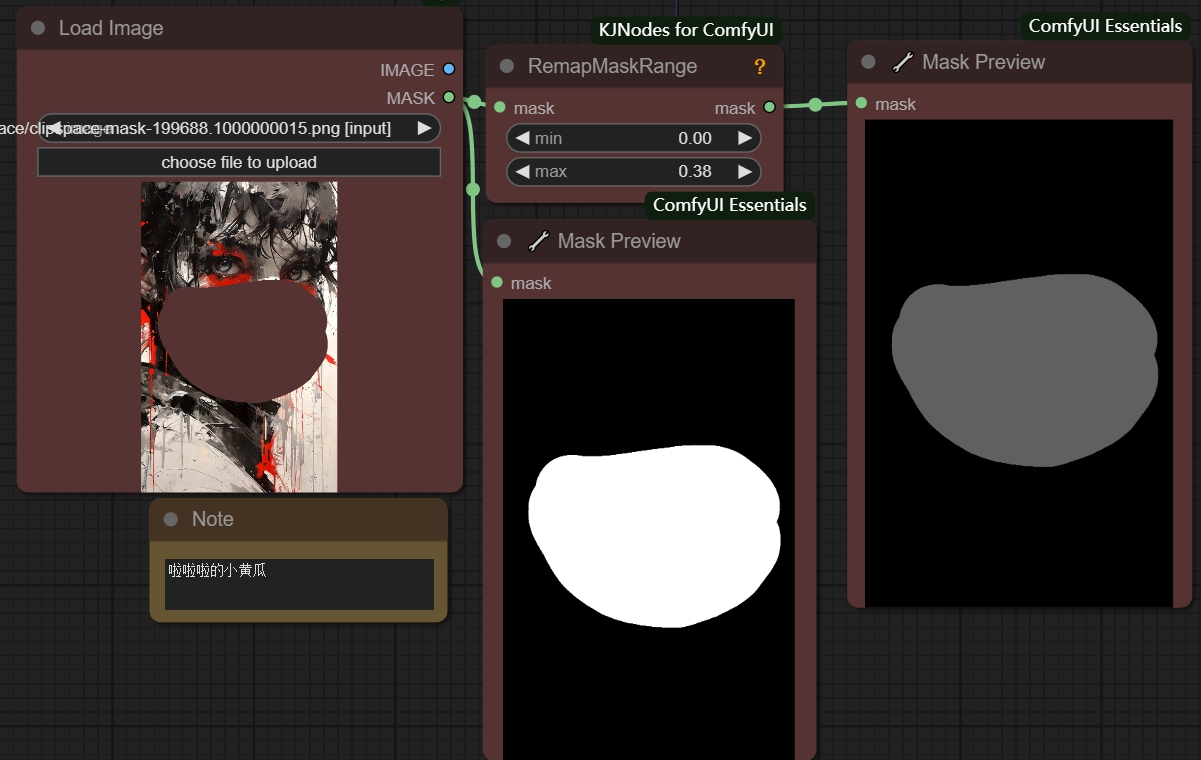The height and width of the screenshot is (760, 1201).
Task: Collapse the Note node via its dot
Action: pyautogui.click(x=170, y=519)
